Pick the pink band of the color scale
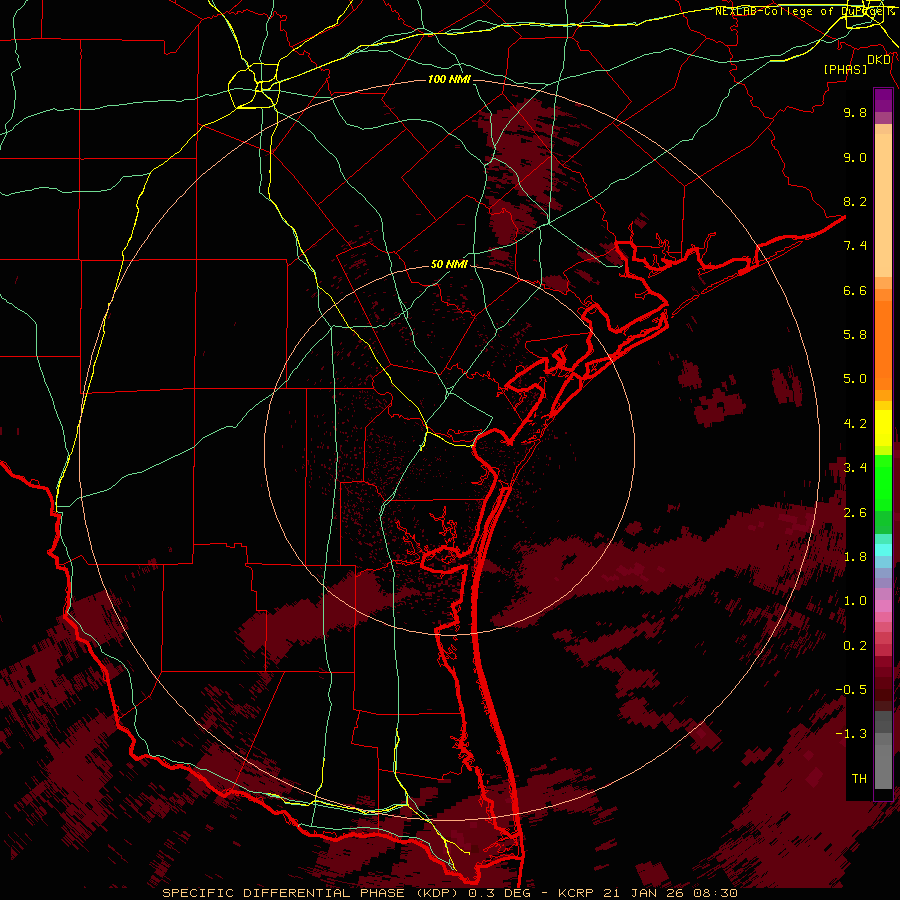 click(x=883, y=606)
